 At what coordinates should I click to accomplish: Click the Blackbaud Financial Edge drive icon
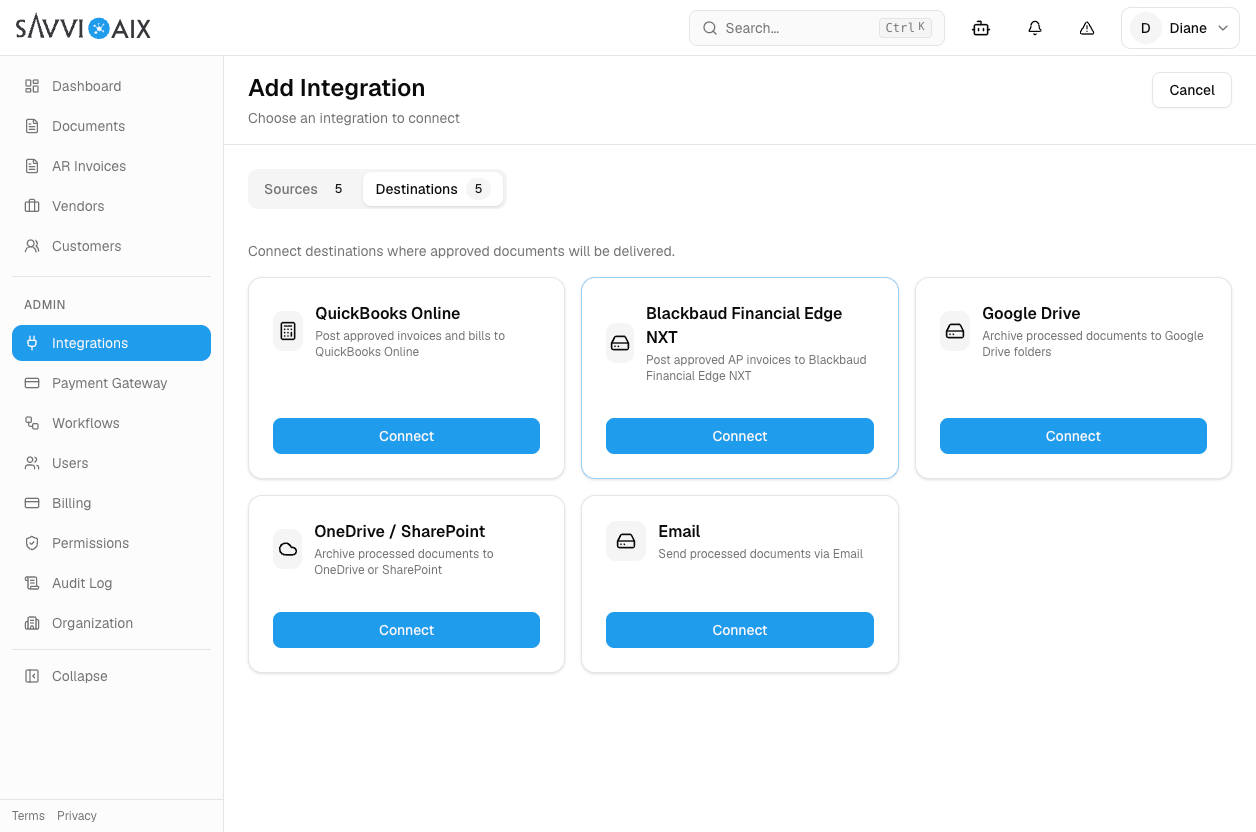620,343
